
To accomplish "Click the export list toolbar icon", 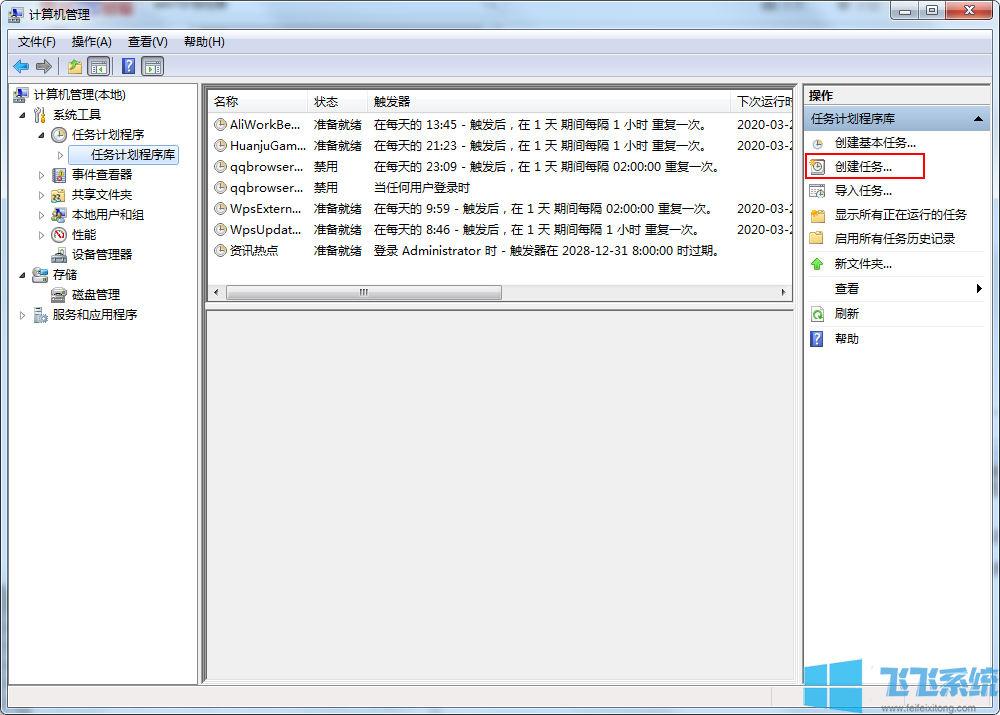I will pyautogui.click(x=74, y=66).
